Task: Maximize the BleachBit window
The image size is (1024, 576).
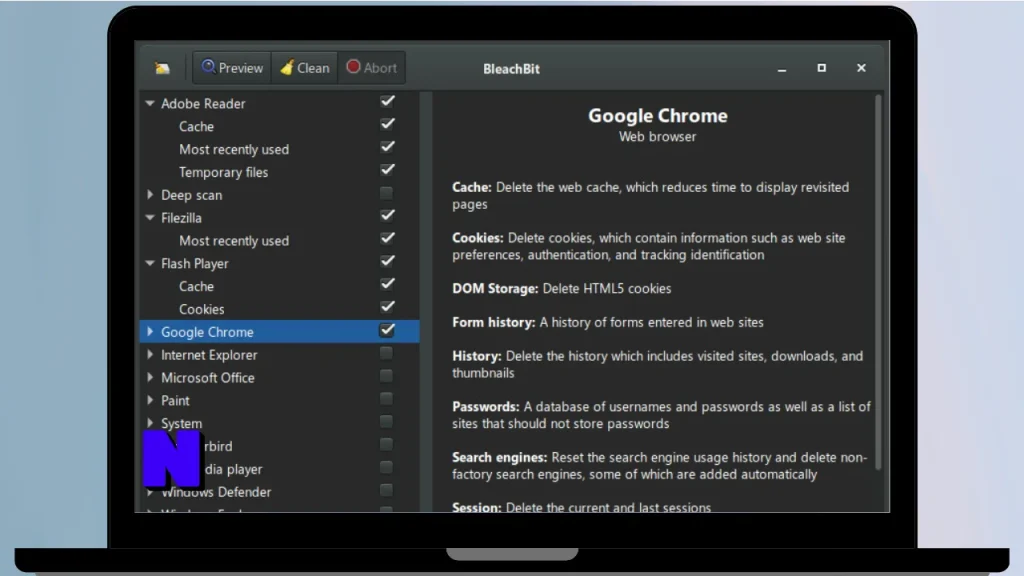Action: click(822, 68)
